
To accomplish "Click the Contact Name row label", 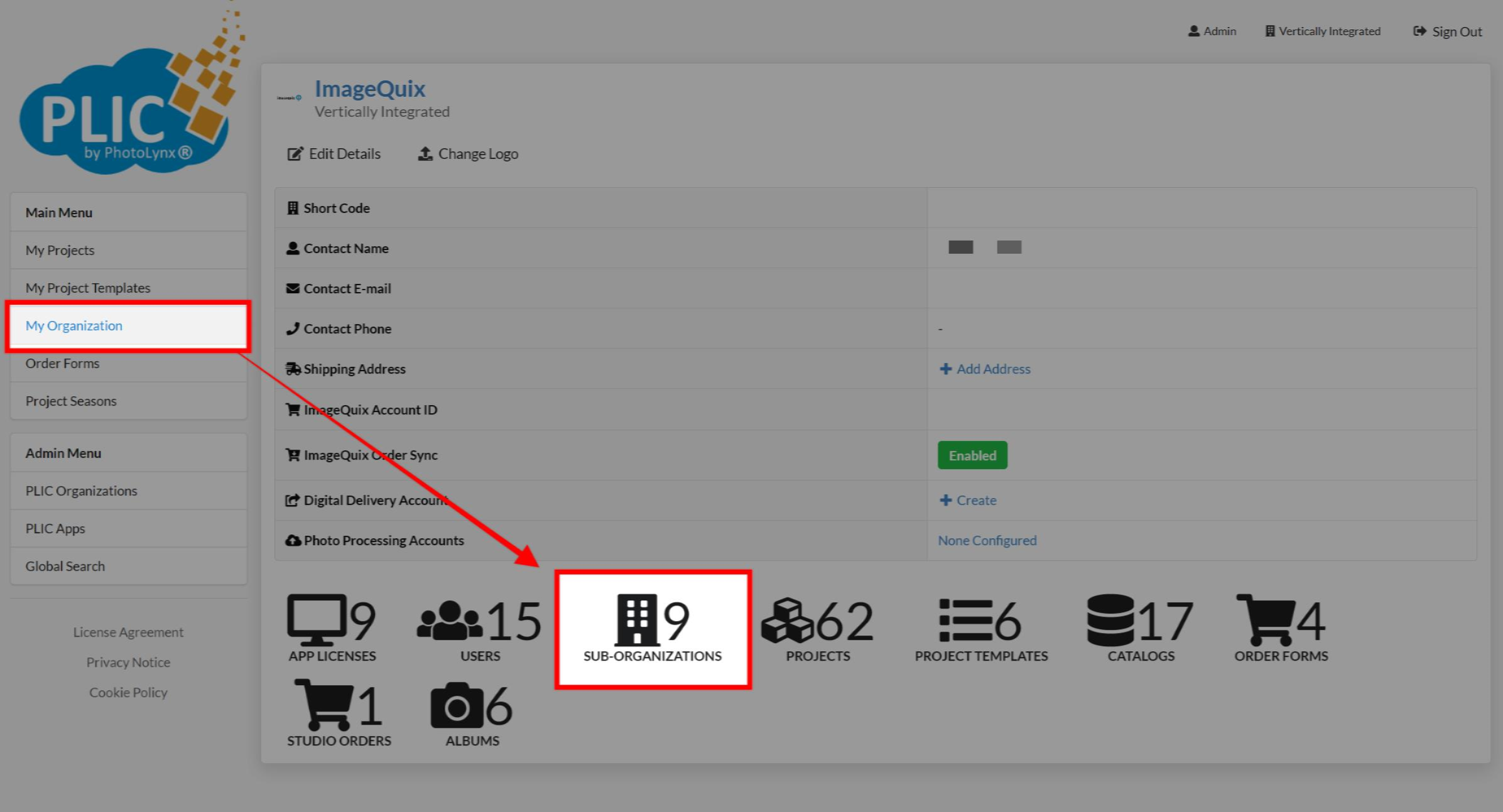I will click(x=346, y=248).
